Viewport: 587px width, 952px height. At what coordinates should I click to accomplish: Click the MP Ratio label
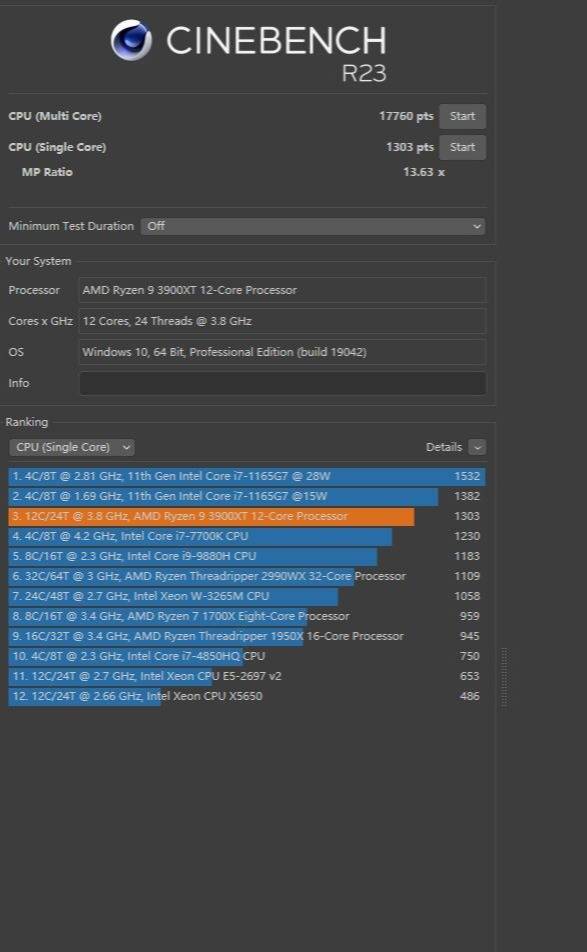click(47, 172)
